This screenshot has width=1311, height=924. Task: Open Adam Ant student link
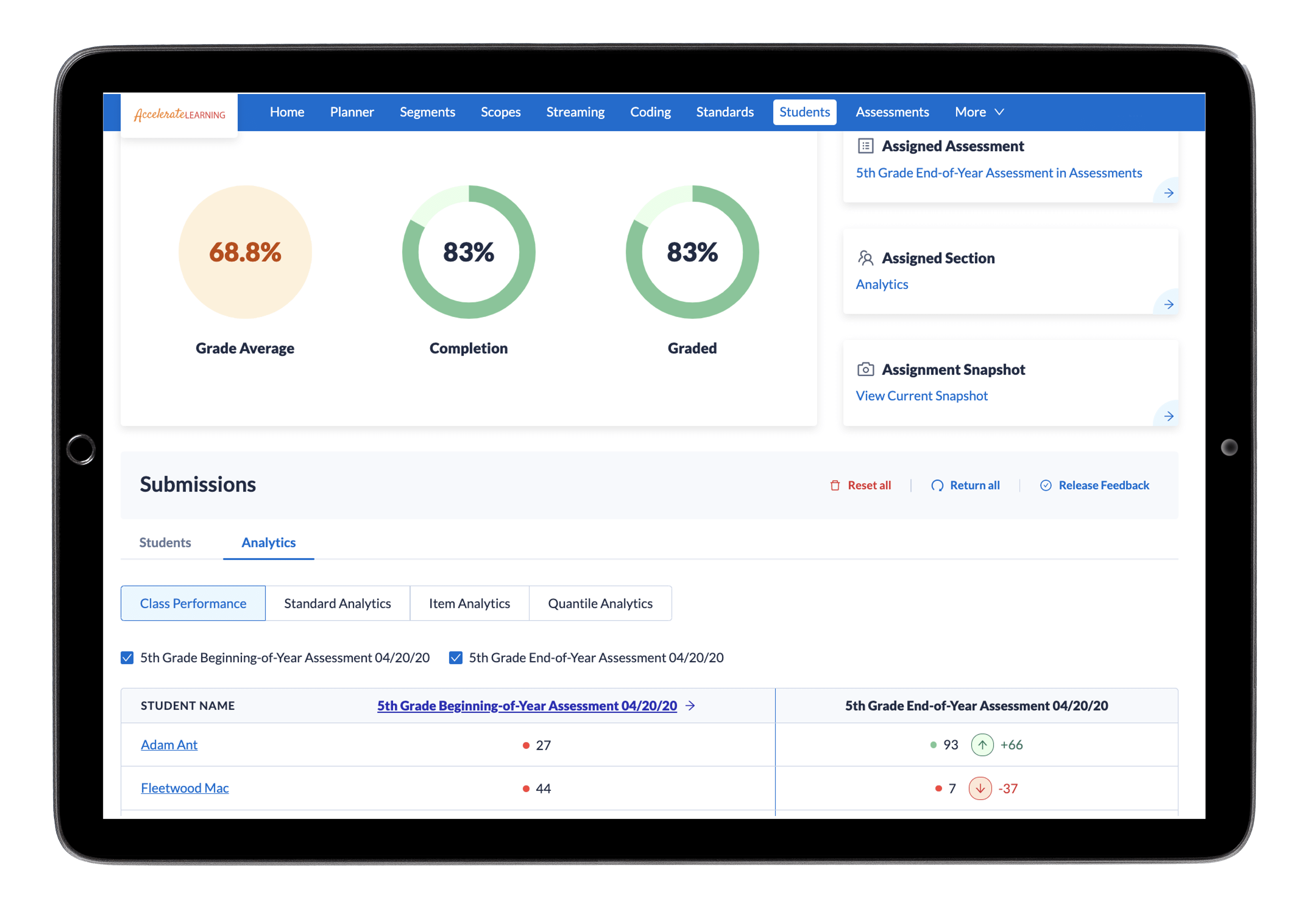(169, 745)
